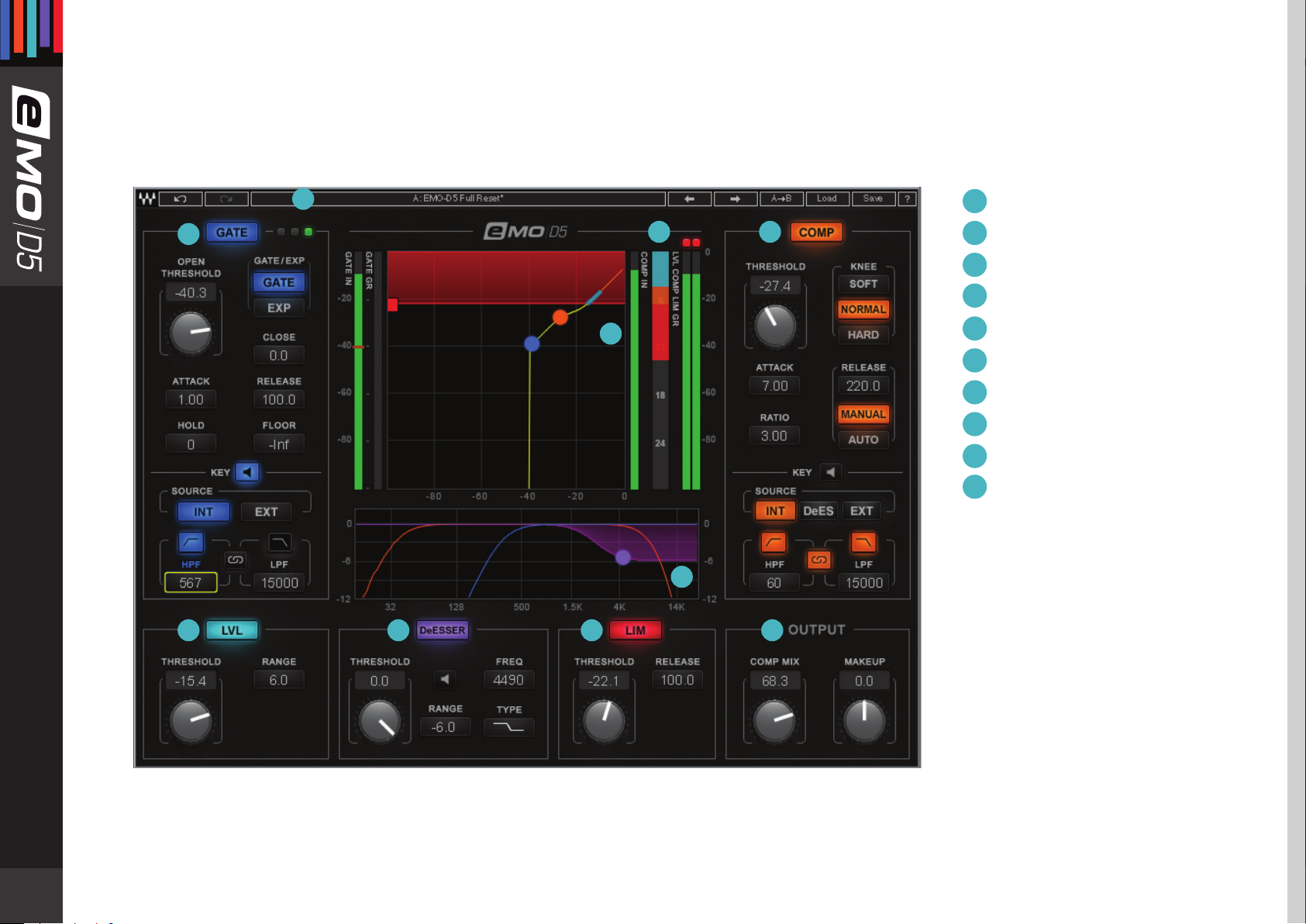Image resolution: width=1306 pixels, height=924 pixels.
Task: Click gate ATTACK value 1.00
Action: point(191,399)
